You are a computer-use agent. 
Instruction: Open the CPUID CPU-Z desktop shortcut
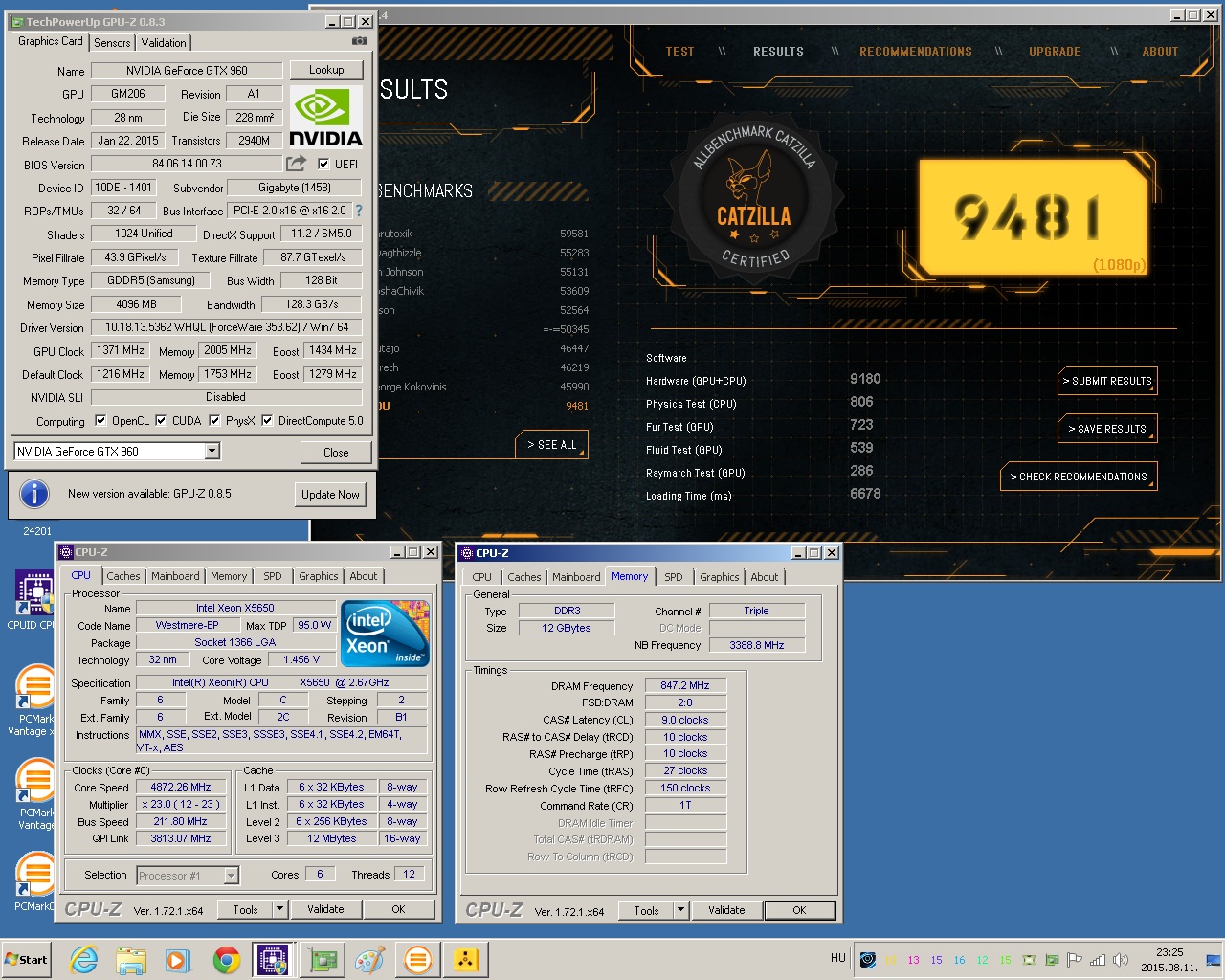(34, 600)
